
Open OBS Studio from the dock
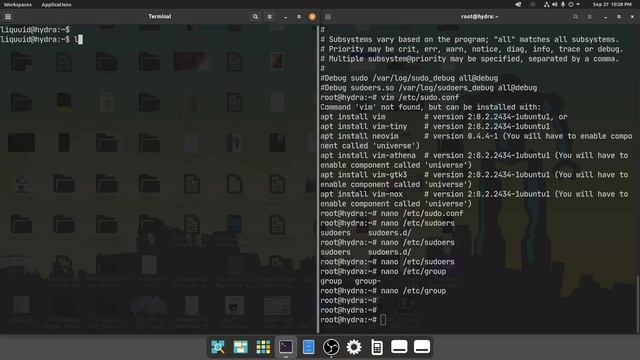point(331,347)
